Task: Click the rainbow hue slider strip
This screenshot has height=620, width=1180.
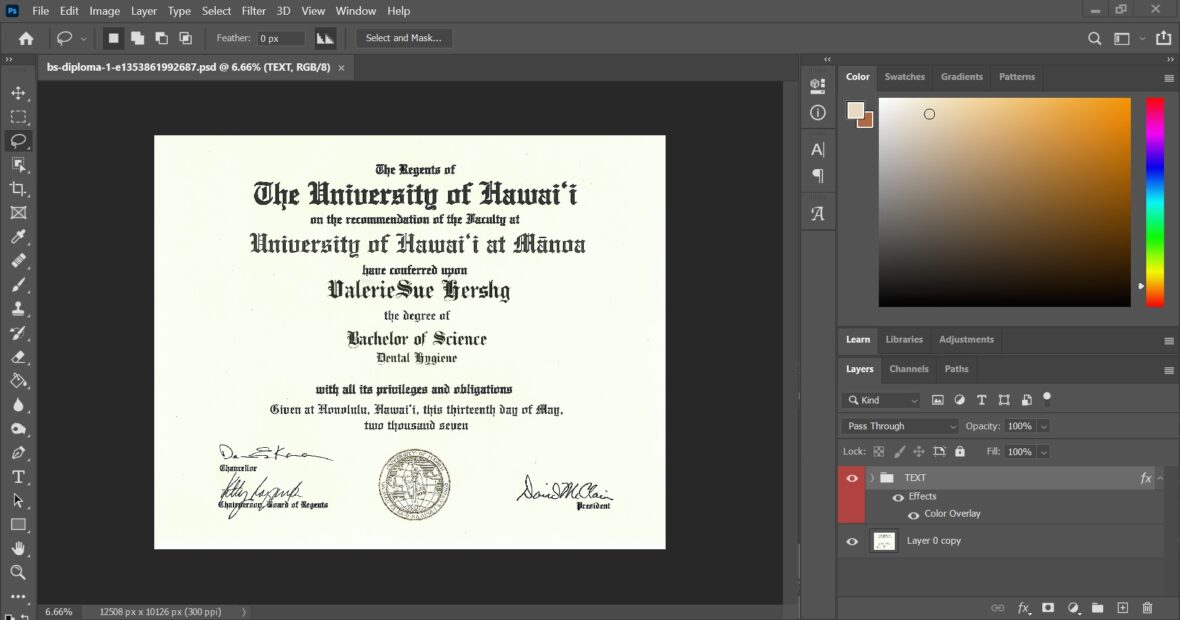Action: 1154,202
